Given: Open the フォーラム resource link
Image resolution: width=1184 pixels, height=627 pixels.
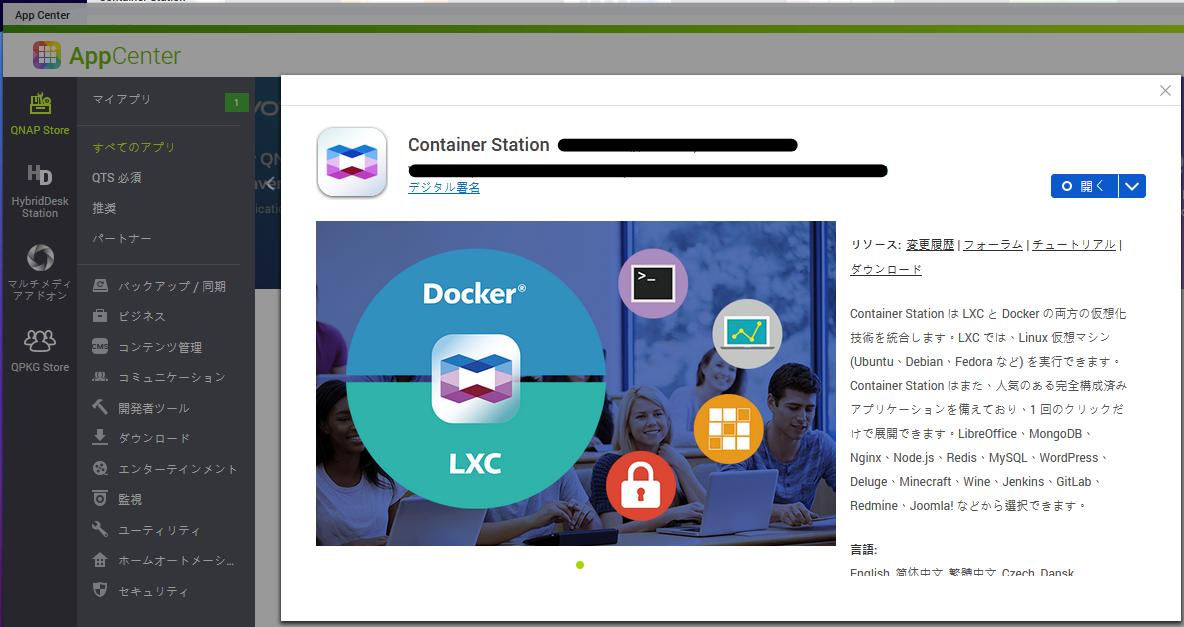Looking at the screenshot, I should (993, 245).
